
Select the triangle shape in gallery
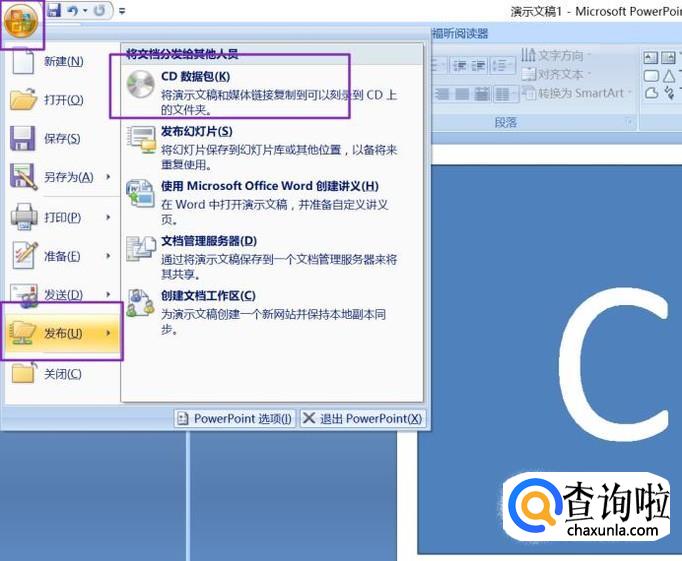tap(669, 76)
